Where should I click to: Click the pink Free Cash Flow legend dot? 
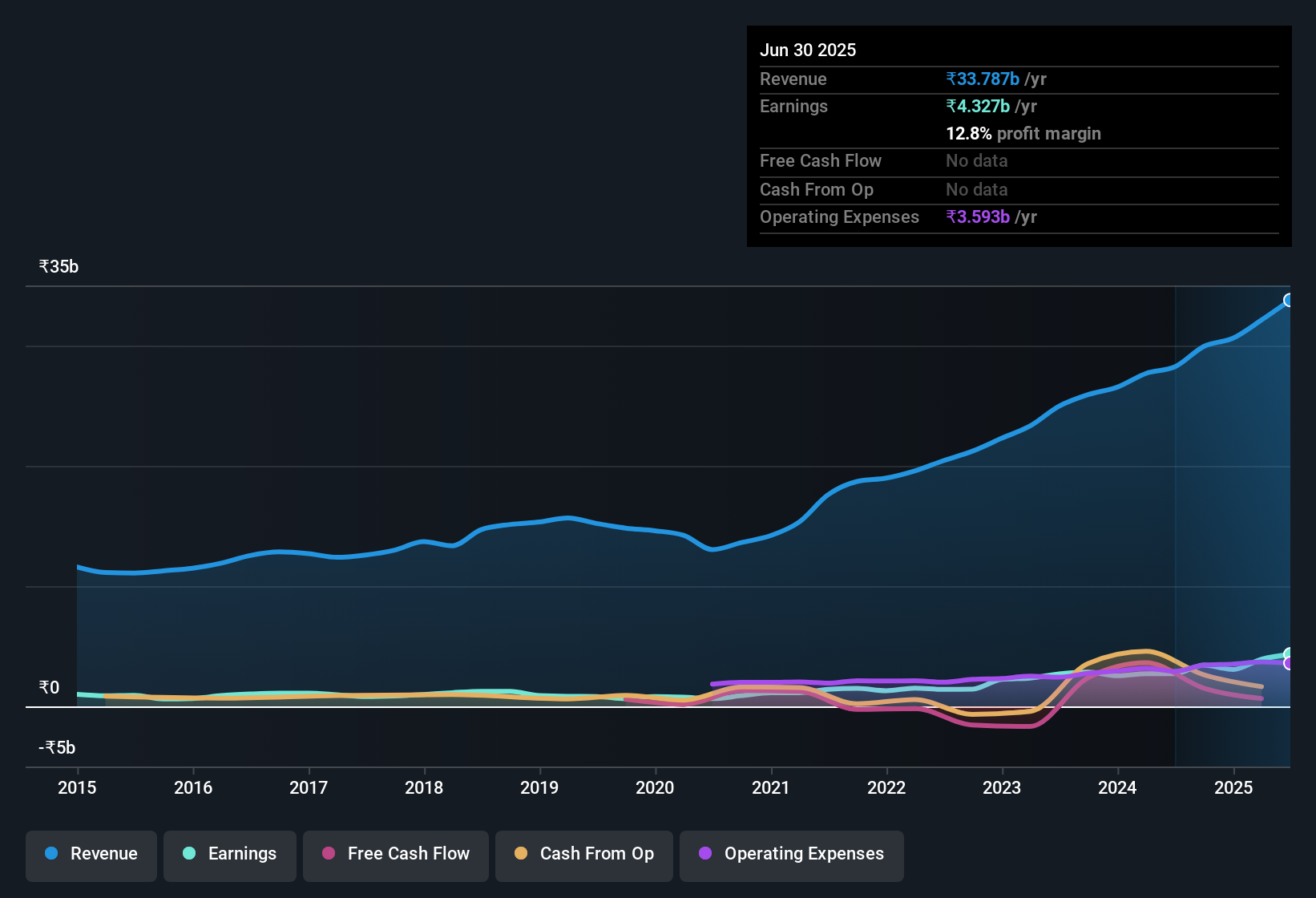tap(329, 853)
